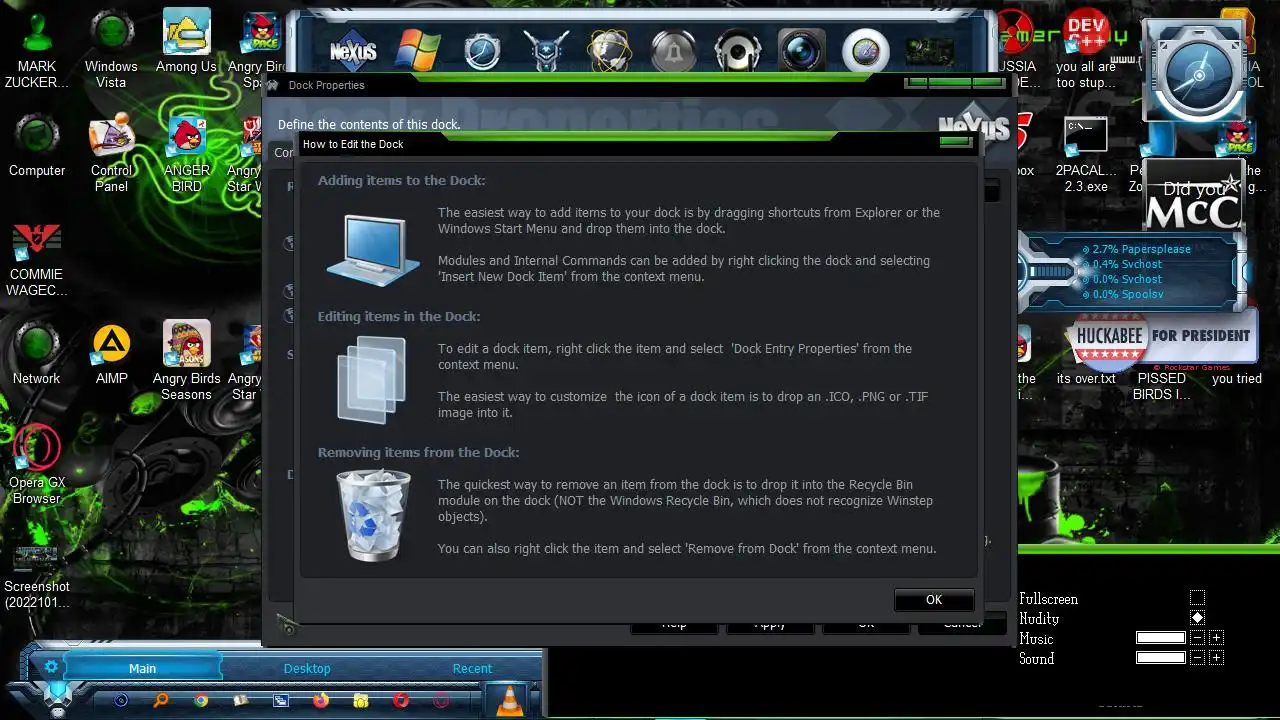
Task: Click OK in How to Edit the Dock
Action: [x=934, y=600]
